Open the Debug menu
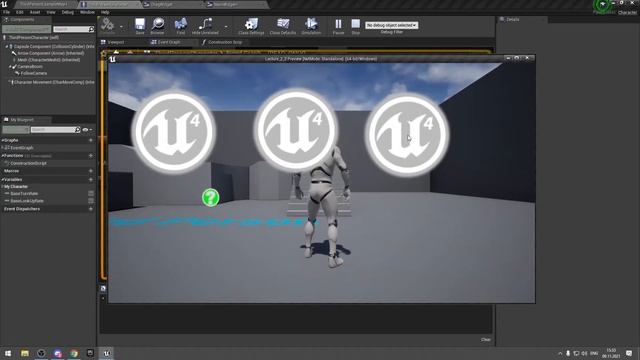The height and width of the screenshot is (360, 640). [68, 12]
